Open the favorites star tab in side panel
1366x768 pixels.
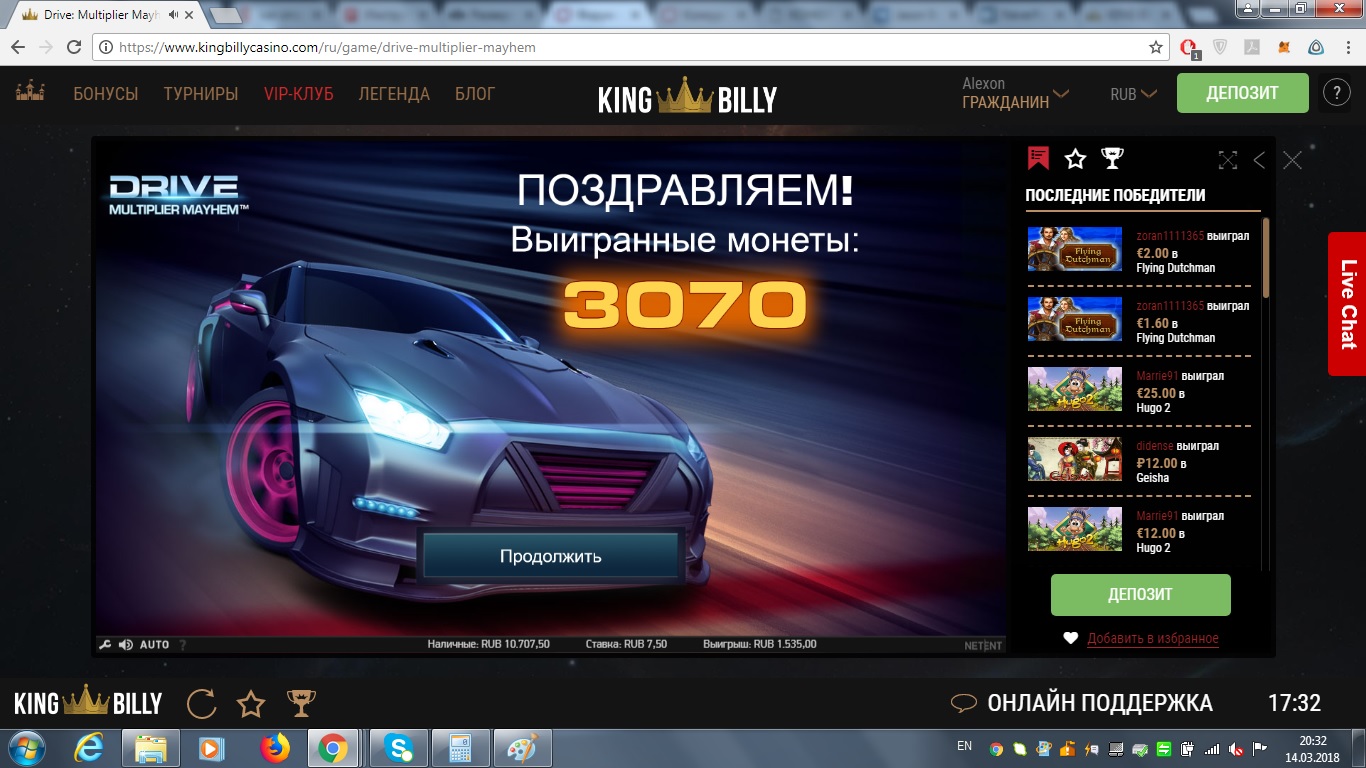1075,158
